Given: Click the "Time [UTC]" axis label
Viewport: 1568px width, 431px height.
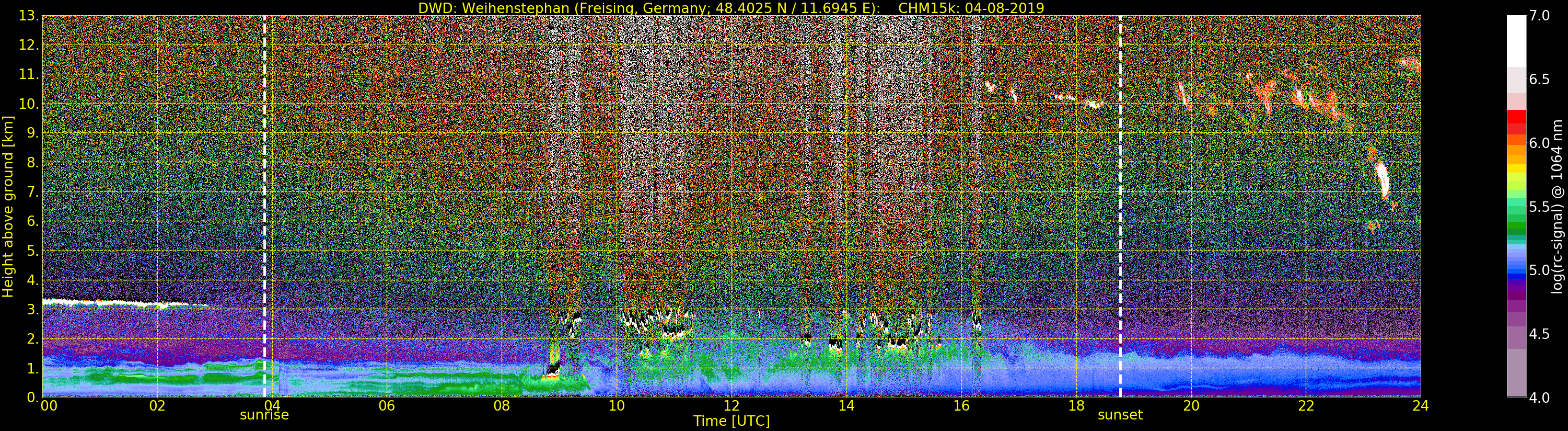Looking at the screenshot, I should coord(731,421).
